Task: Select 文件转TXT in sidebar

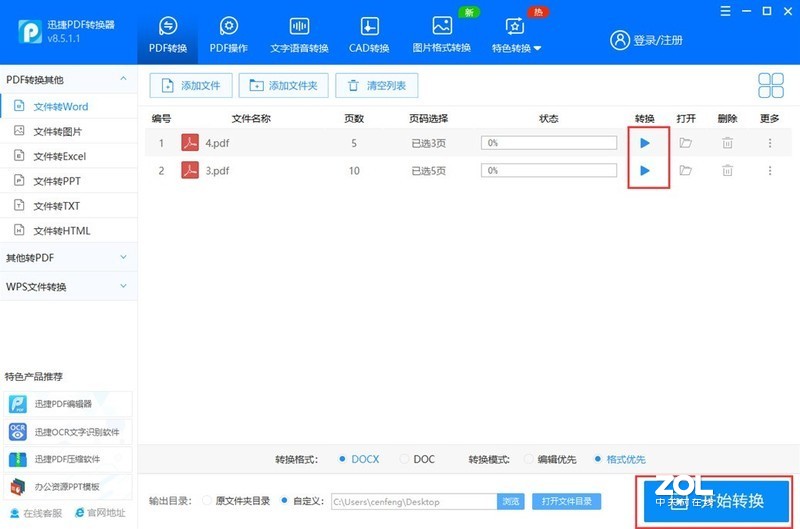Action: pos(68,206)
